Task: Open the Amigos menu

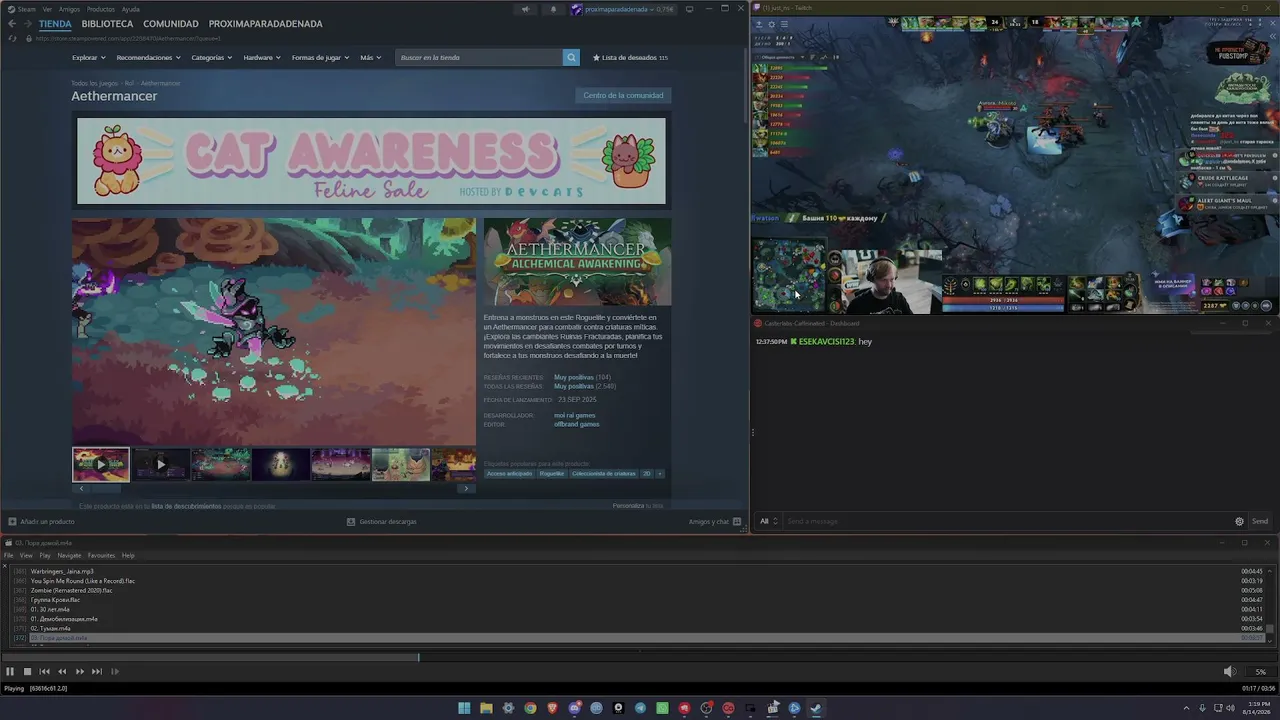Action: [69, 9]
